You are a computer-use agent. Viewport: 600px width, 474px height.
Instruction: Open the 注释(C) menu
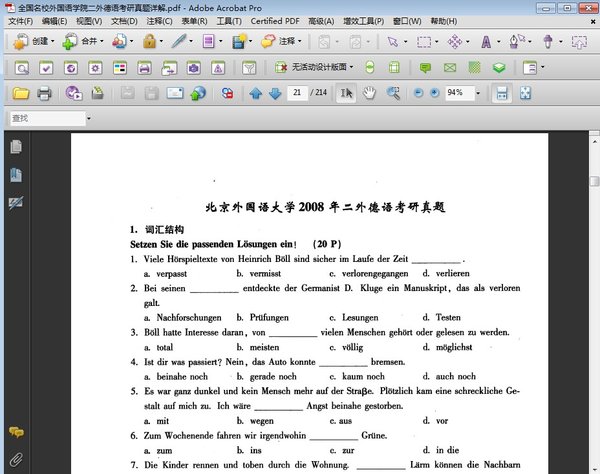(160, 21)
